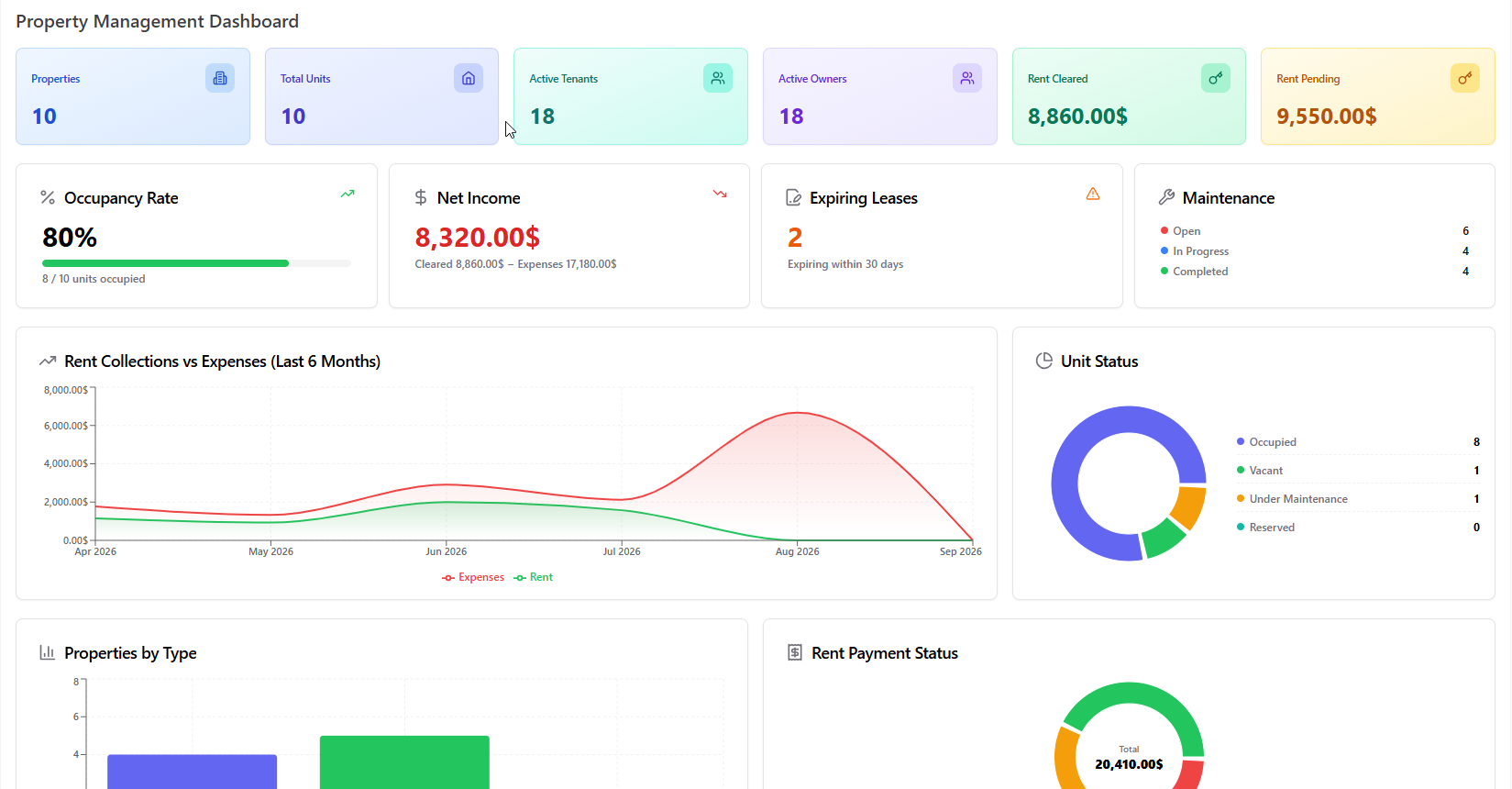This screenshot has height=789, width=1512.
Task: Click the Active Tenants people icon
Action: [x=718, y=78]
